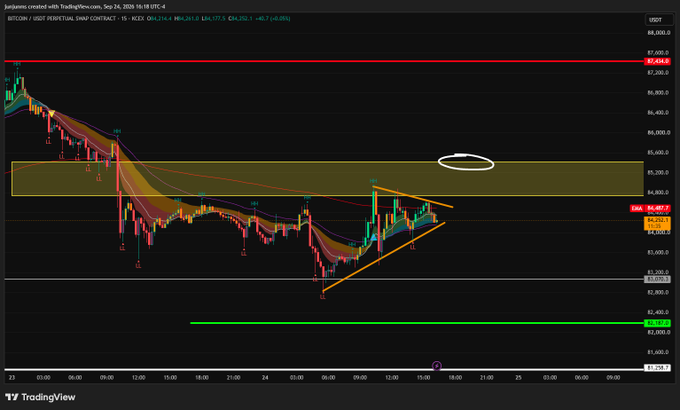Click the KCEX exchange name in legend
This screenshot has height=410, width=680.
(138, 19)
